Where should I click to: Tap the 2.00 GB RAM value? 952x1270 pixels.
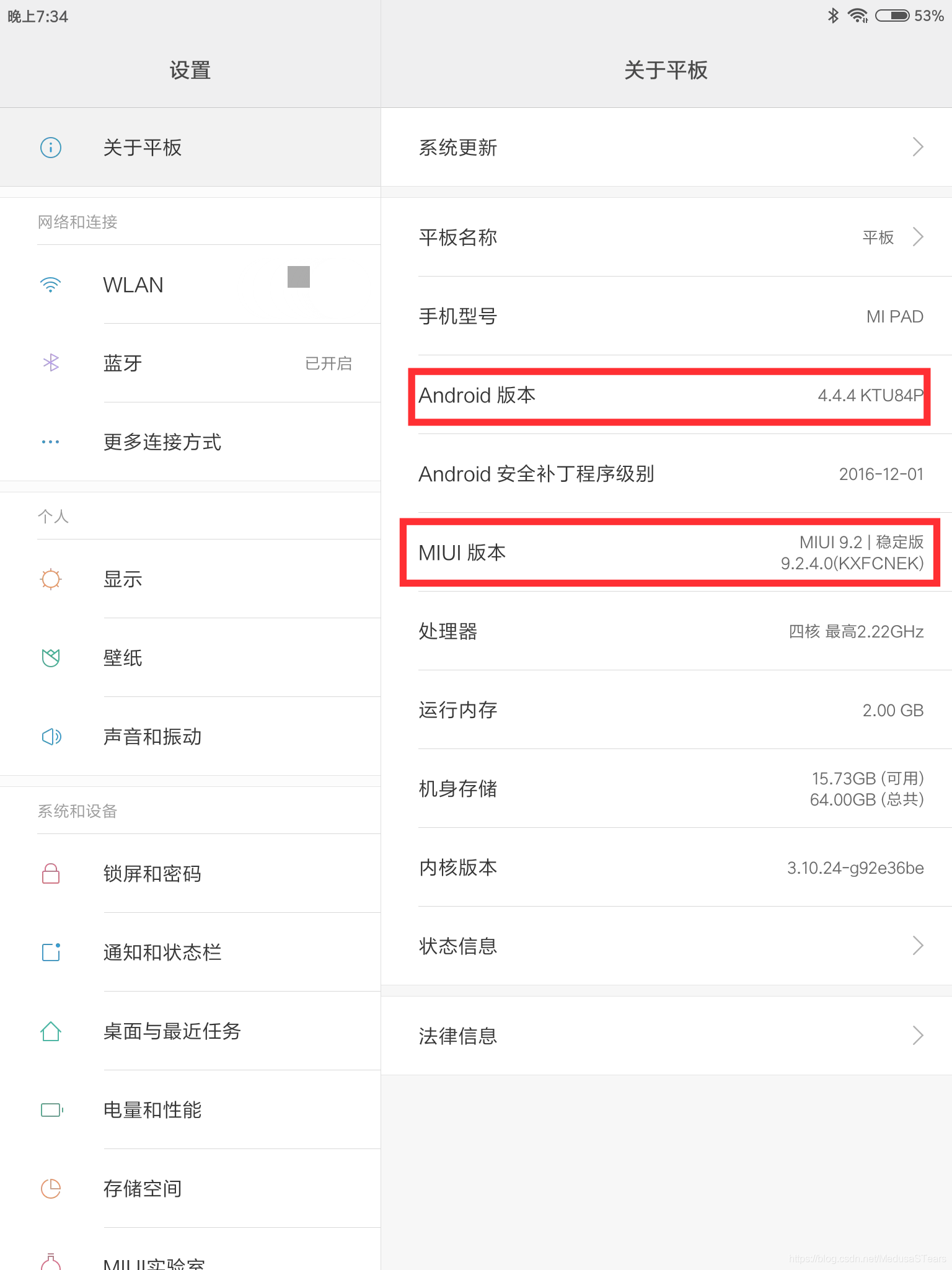point(893,710)
